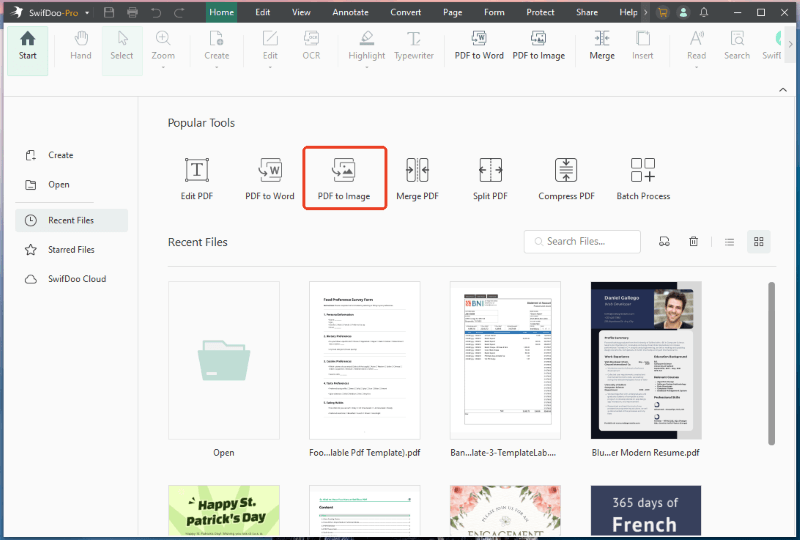This screenshot has width=800, height=540.
Task: Click the icon left of trash can
Action: click(x=664, y=241)
